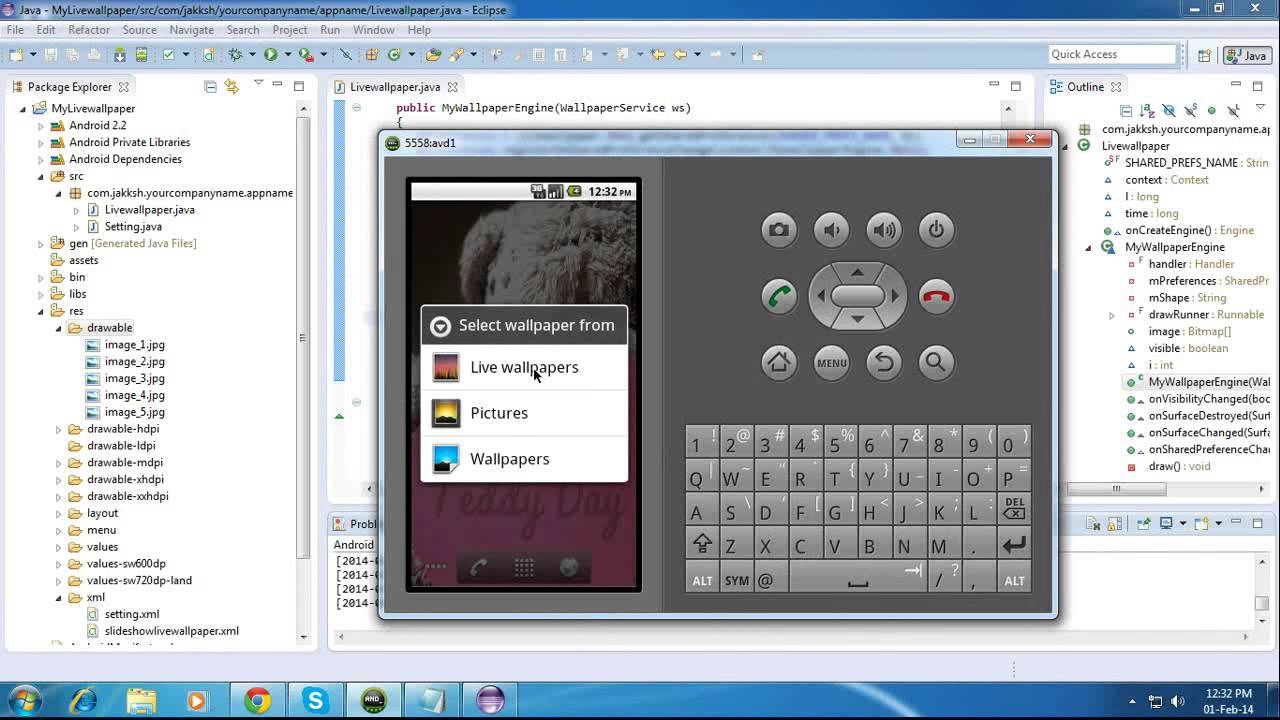
Task: Expand drawRunner node in Outline
Action: pos(1112,315)
